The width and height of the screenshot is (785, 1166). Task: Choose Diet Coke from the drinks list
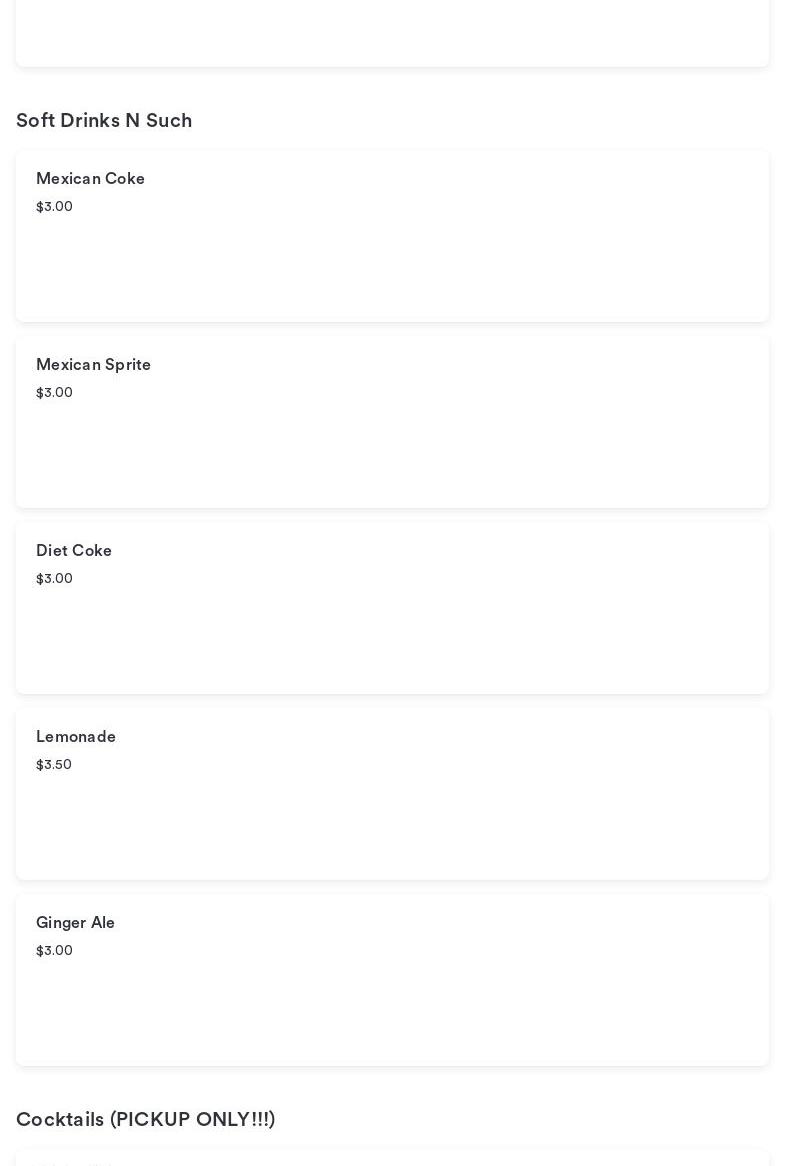click(x=74, y=551)
